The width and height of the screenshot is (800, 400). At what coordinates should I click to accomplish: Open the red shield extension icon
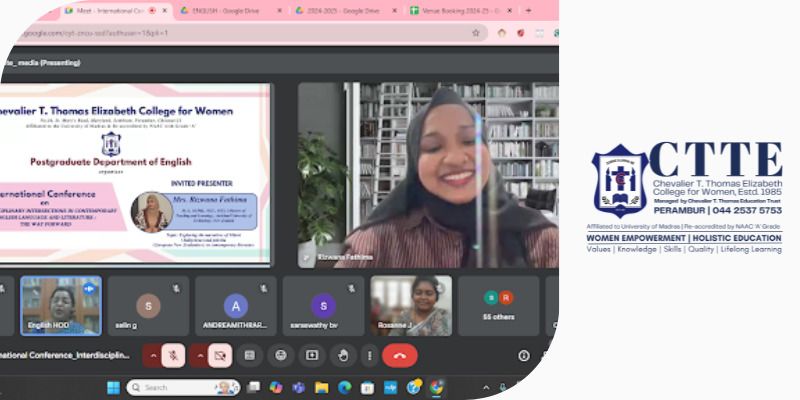tap(521, 33)
